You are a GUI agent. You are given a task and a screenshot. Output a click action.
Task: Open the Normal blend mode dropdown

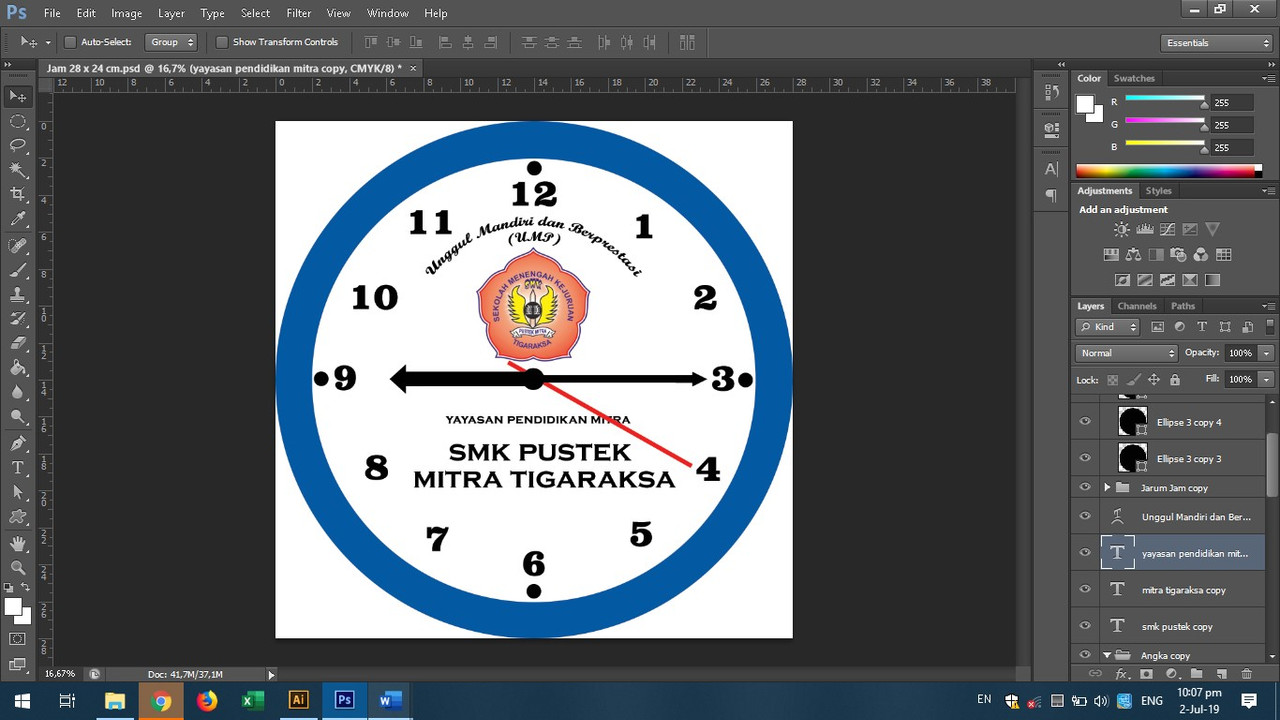click(1128, 353)
